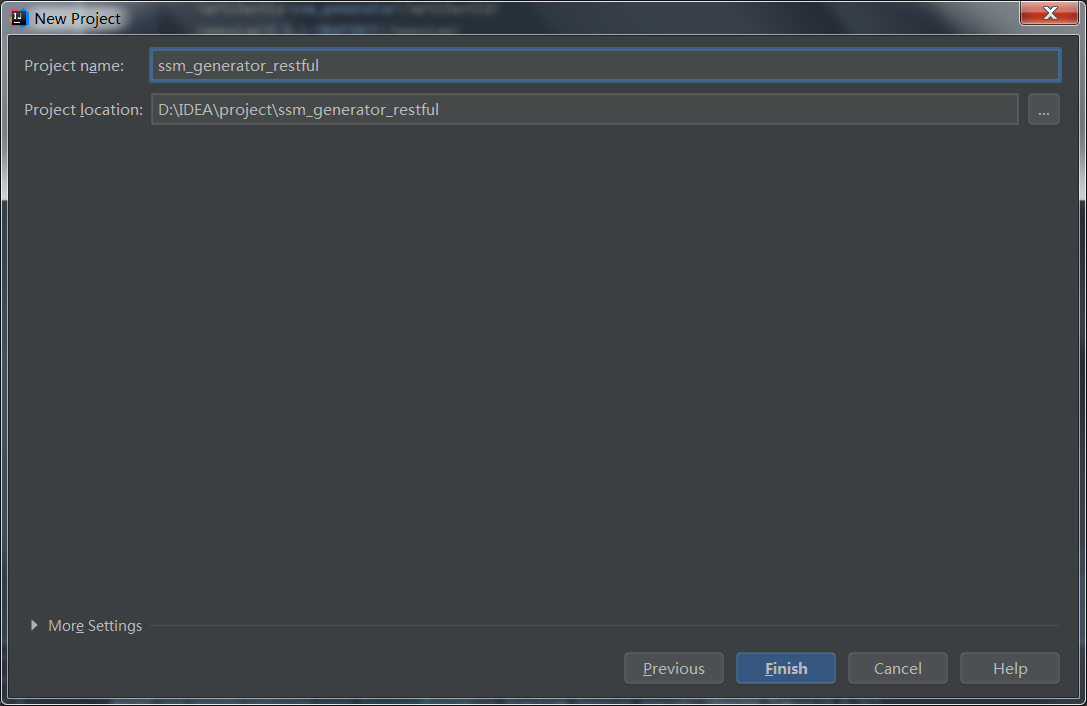This screenshot has height=706, width=1087.
Task: Click the IntelliJ IDEA icon in title bar
Action: pos(19,18)
